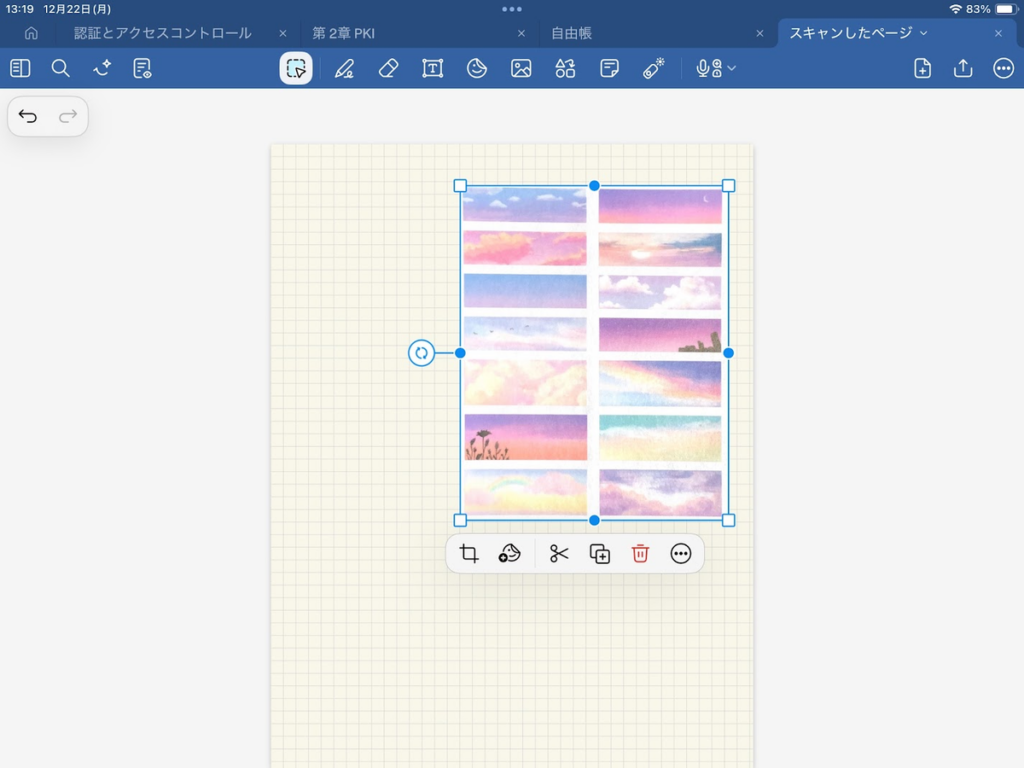Expand the microphone recording options dropdown
This screenshot has height=768, width=1024.
[x=732, y=68]
